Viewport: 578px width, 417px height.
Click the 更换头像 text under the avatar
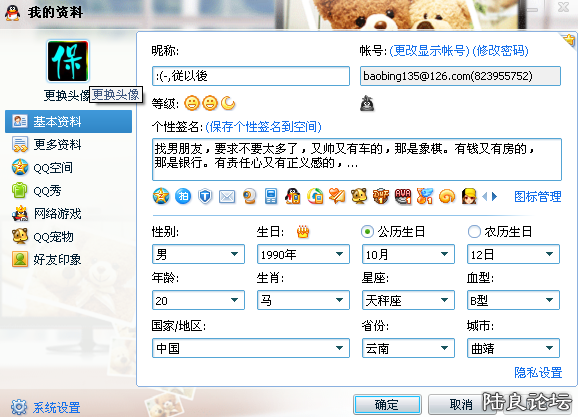pos(67,95)
